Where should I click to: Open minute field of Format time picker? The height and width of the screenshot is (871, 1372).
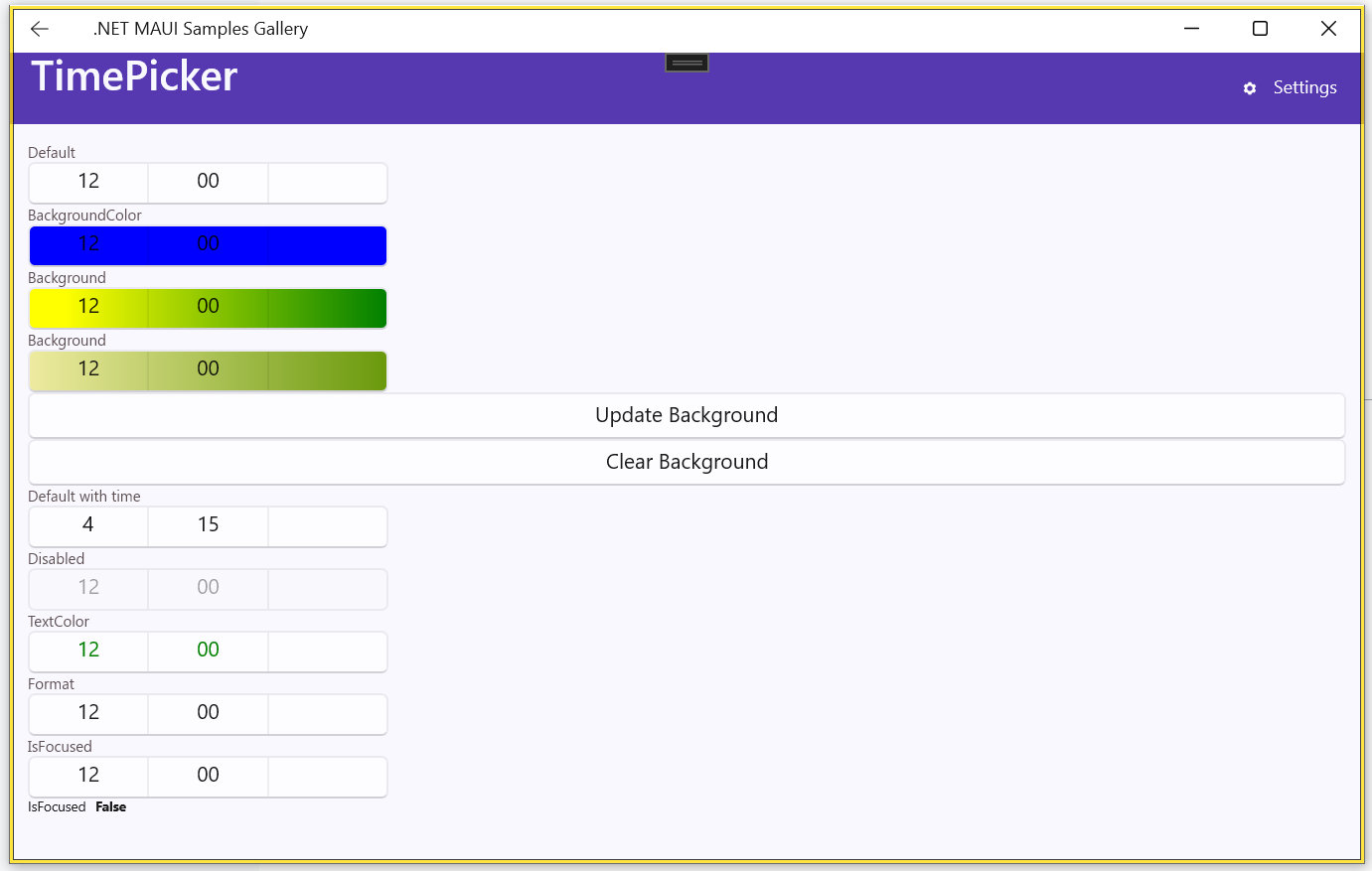[208, 713]
